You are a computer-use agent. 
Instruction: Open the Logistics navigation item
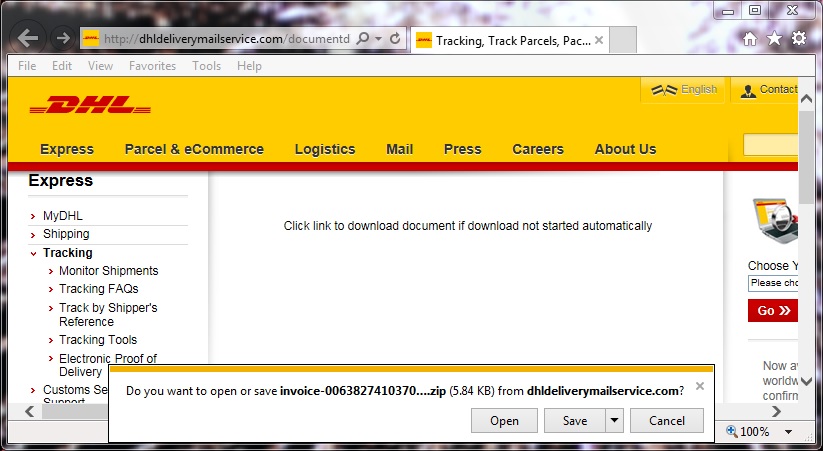coord(325,149)
